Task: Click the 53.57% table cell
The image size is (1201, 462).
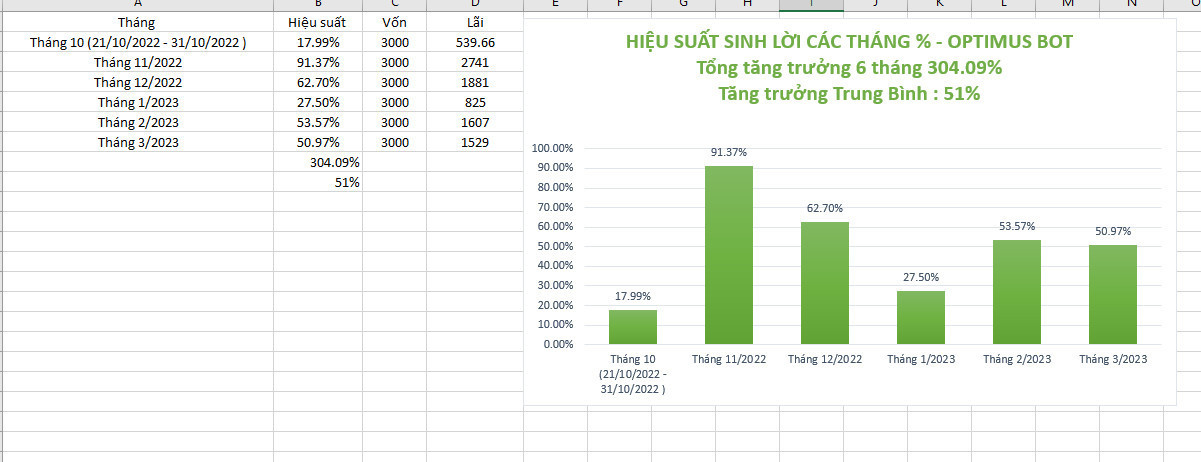Action: point(318,122)
